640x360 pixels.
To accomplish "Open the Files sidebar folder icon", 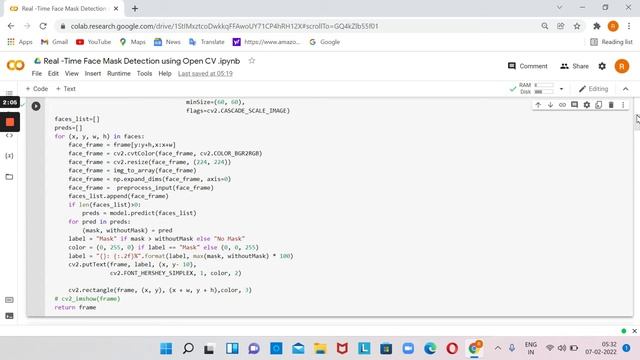I will point(9,177).
